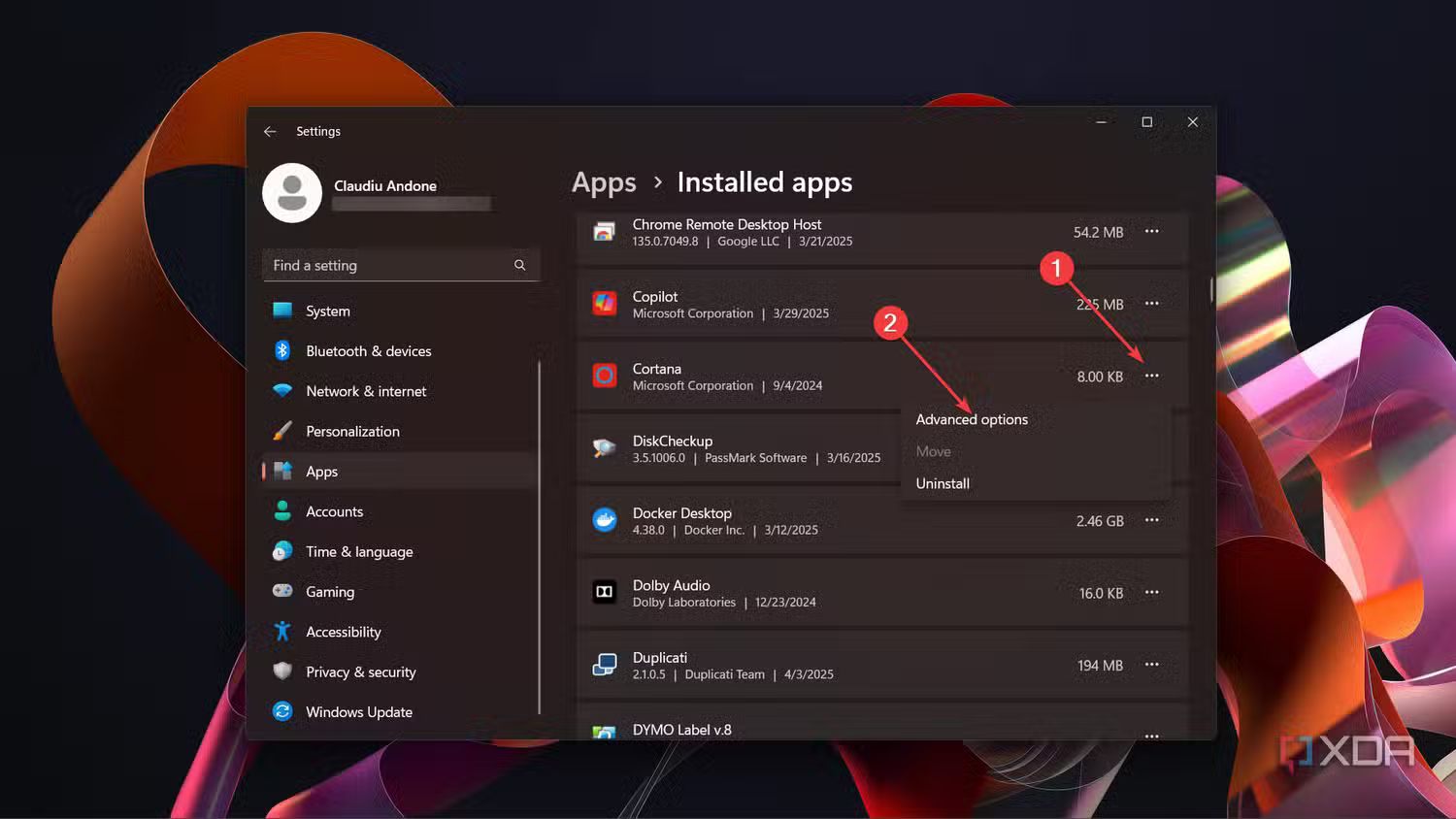Click the back arrow in Settings

(x=270, y=131)
